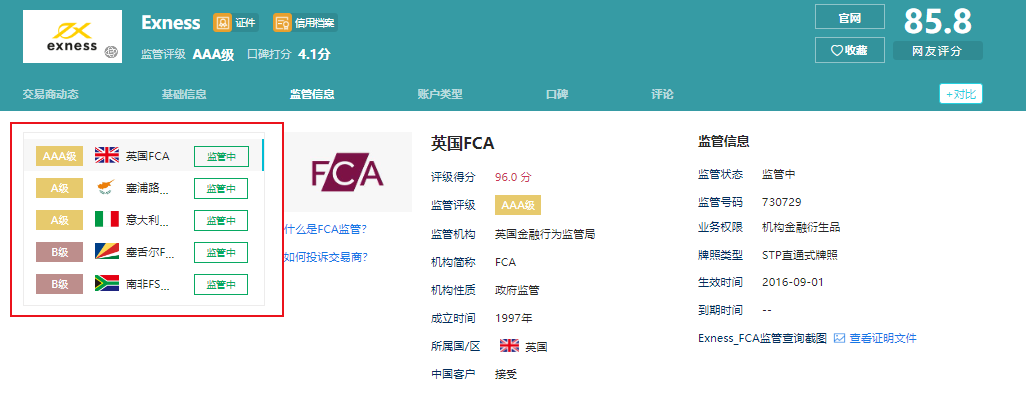Screen dimensions: 1026x412
Task: Click the Exness_FCA监管查询截图 caption
Action: click(x=762, y=338)
